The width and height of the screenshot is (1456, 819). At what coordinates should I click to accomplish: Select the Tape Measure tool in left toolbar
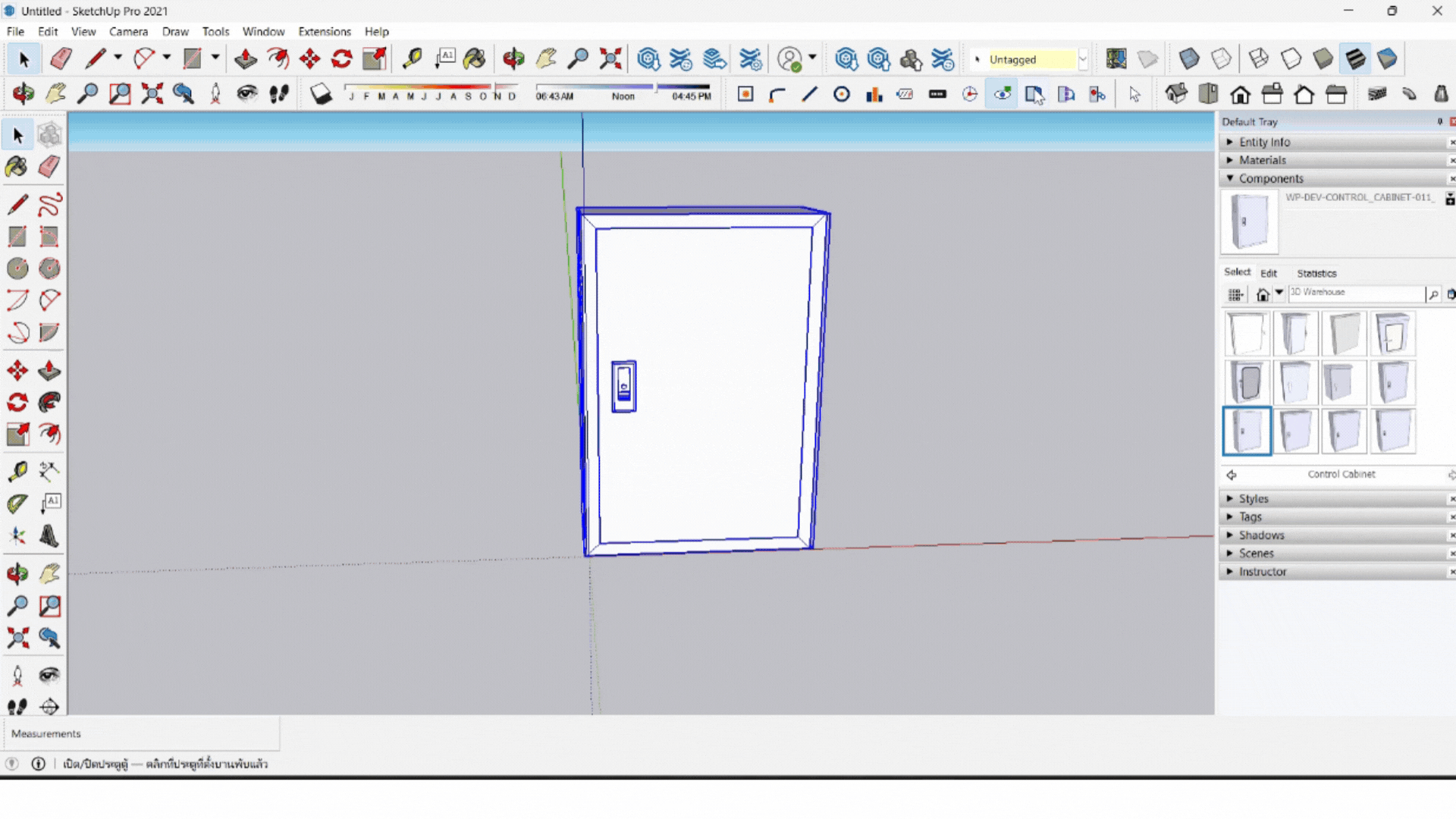tap(17, 472)
